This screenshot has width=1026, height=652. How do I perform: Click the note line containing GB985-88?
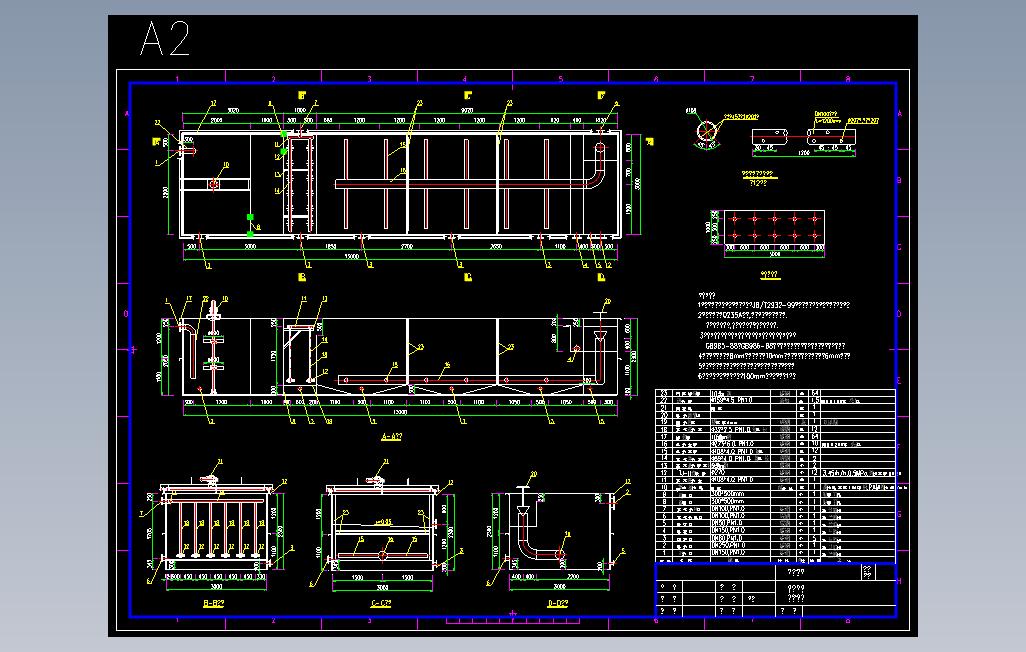pos(775,346)
